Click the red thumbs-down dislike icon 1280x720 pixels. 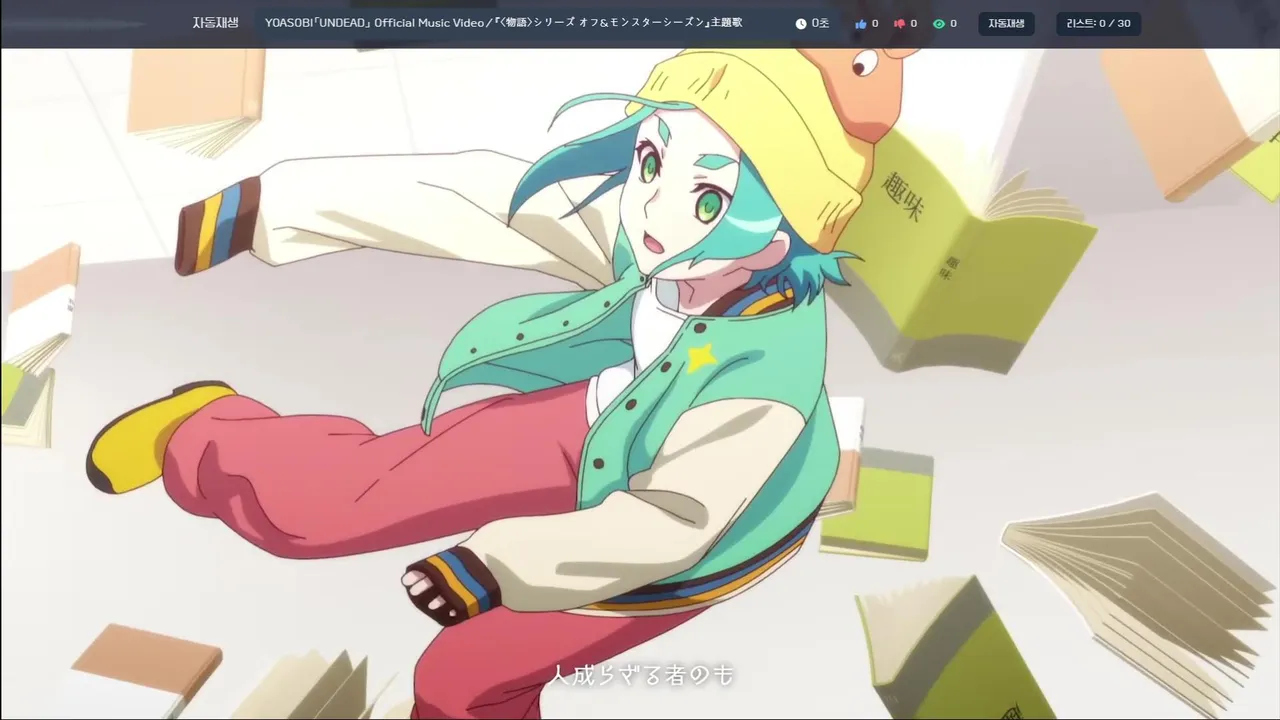click(x=899, y=23)
